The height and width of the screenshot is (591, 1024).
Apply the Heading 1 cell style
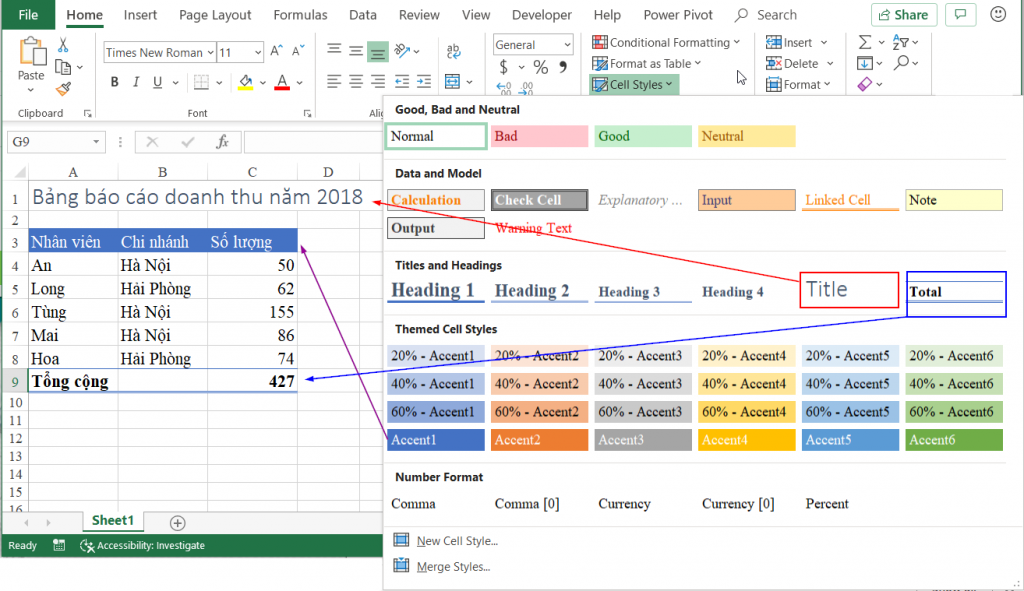pyautogui.click(x=436, y=291)
